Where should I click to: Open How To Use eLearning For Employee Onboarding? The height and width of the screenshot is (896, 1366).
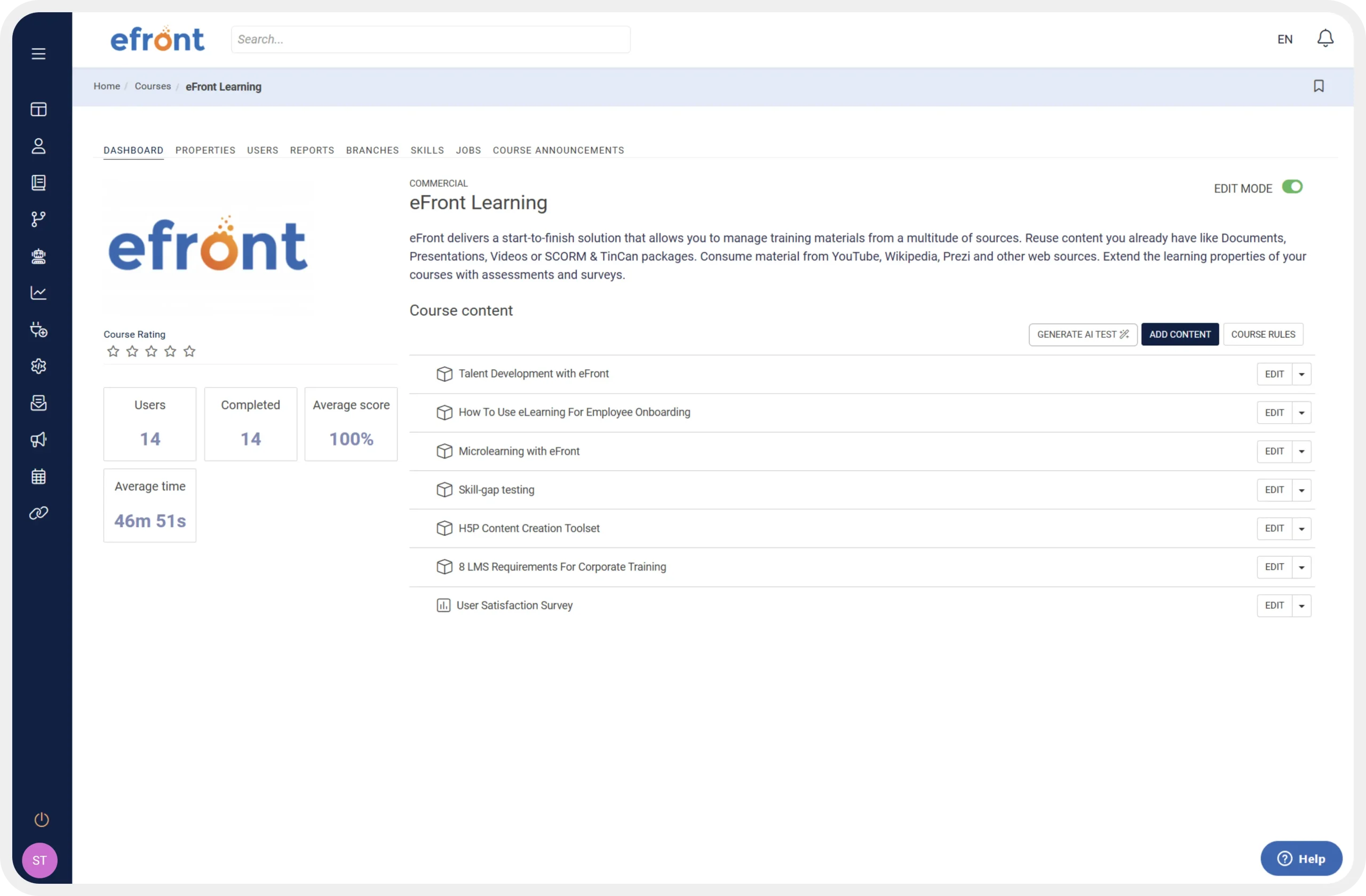pyautogui.click(x=574, y=412)
